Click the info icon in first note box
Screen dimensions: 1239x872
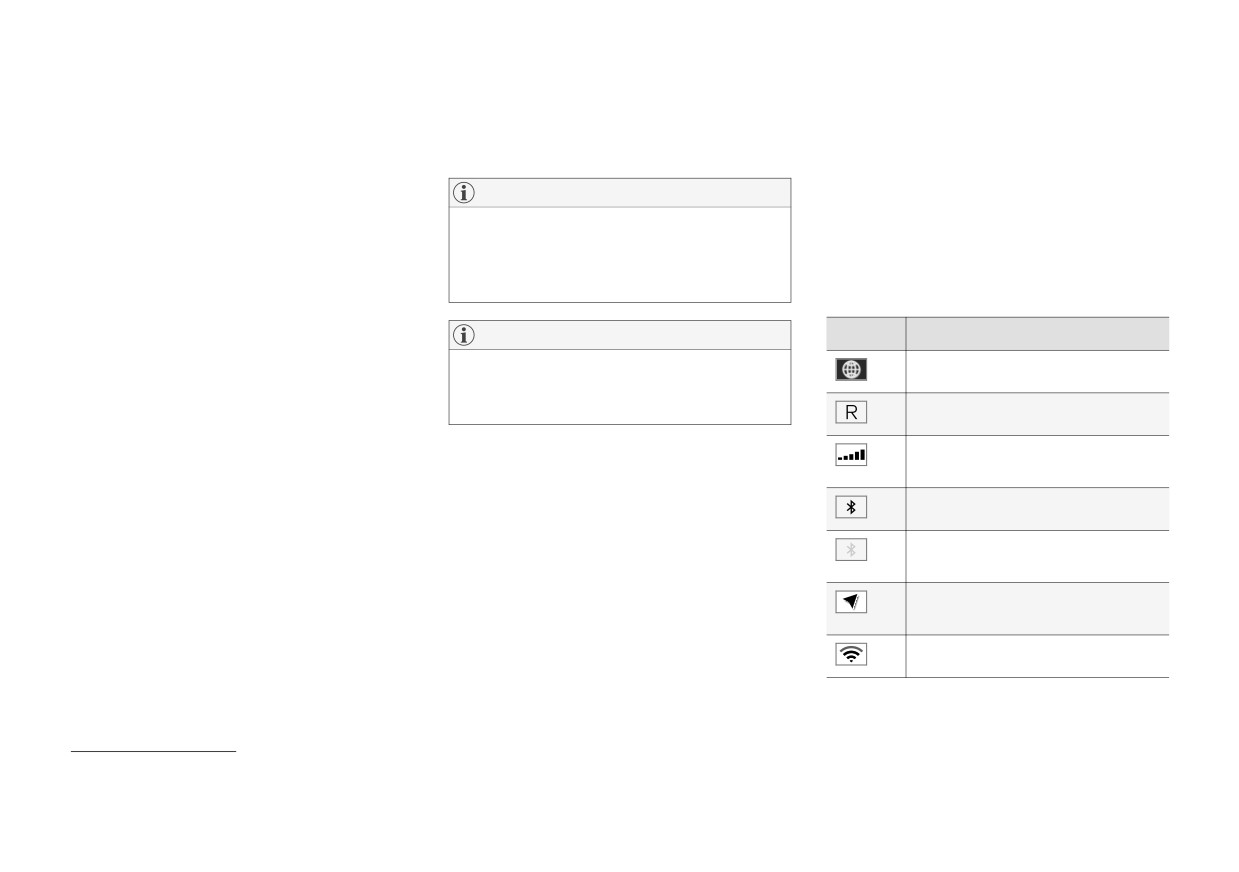[464, 194]
